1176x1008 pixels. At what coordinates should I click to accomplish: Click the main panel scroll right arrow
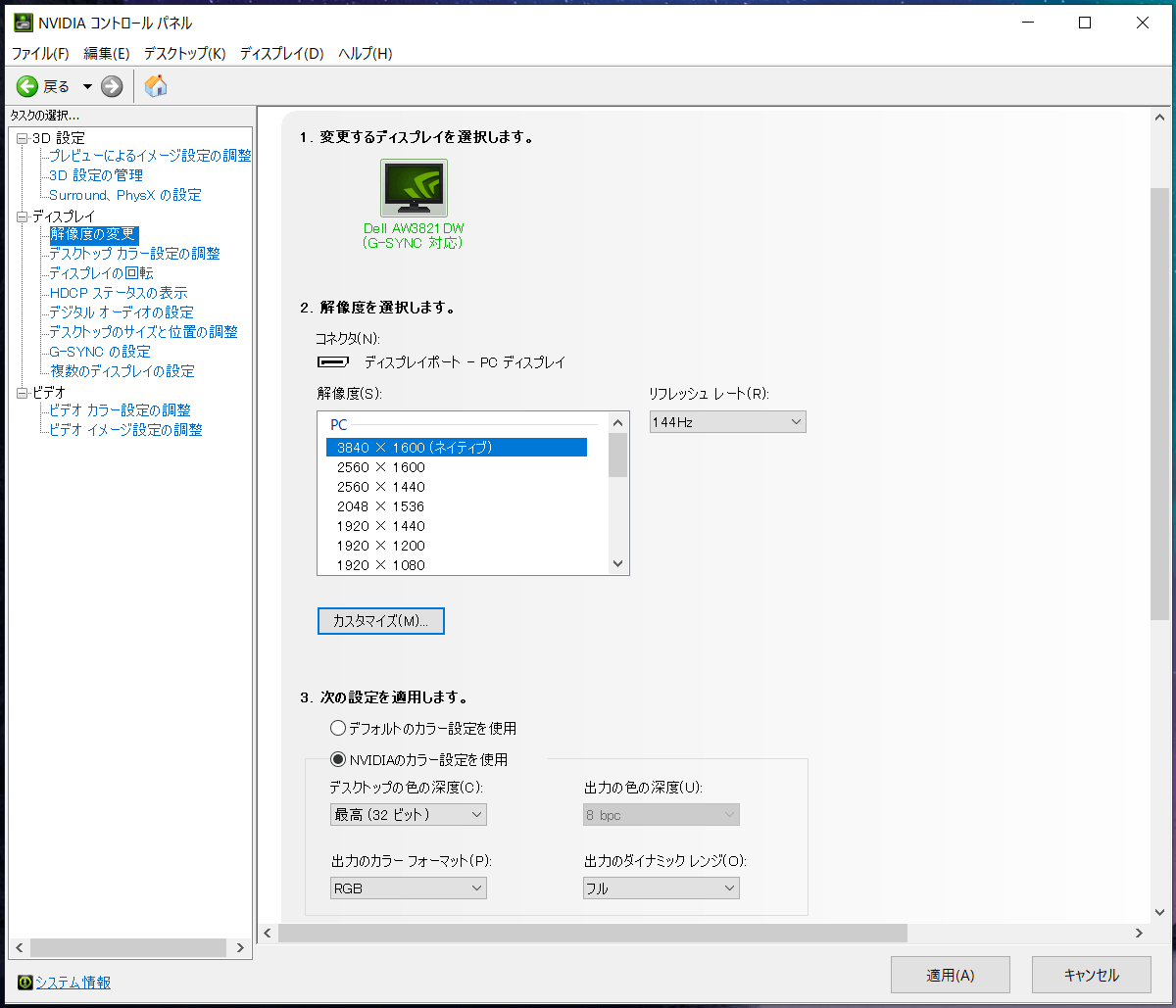tap(1139, 934)
